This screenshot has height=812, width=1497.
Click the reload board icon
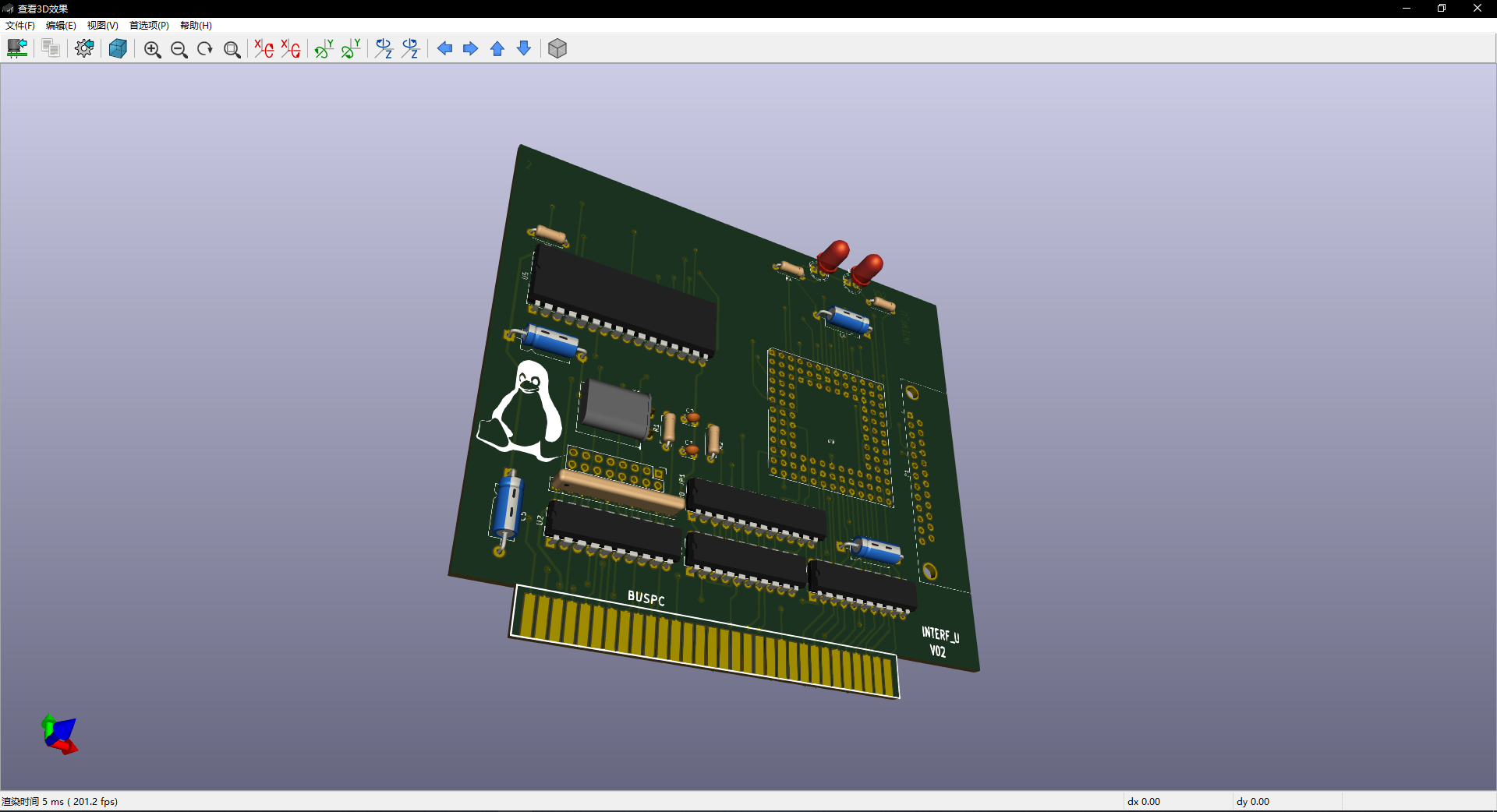pos(17,48)
